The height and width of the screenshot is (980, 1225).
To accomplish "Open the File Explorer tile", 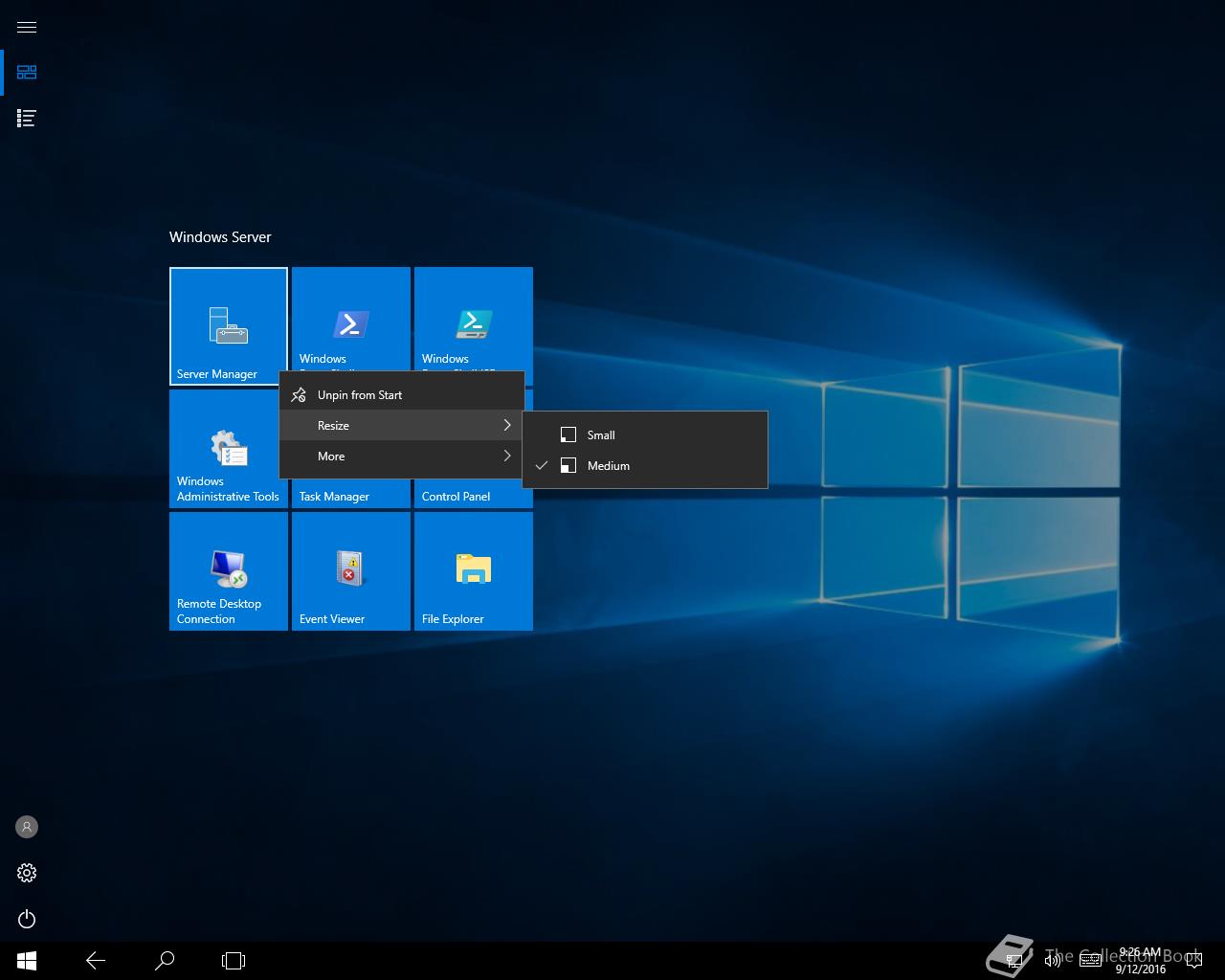I will (x=474, y=571).
